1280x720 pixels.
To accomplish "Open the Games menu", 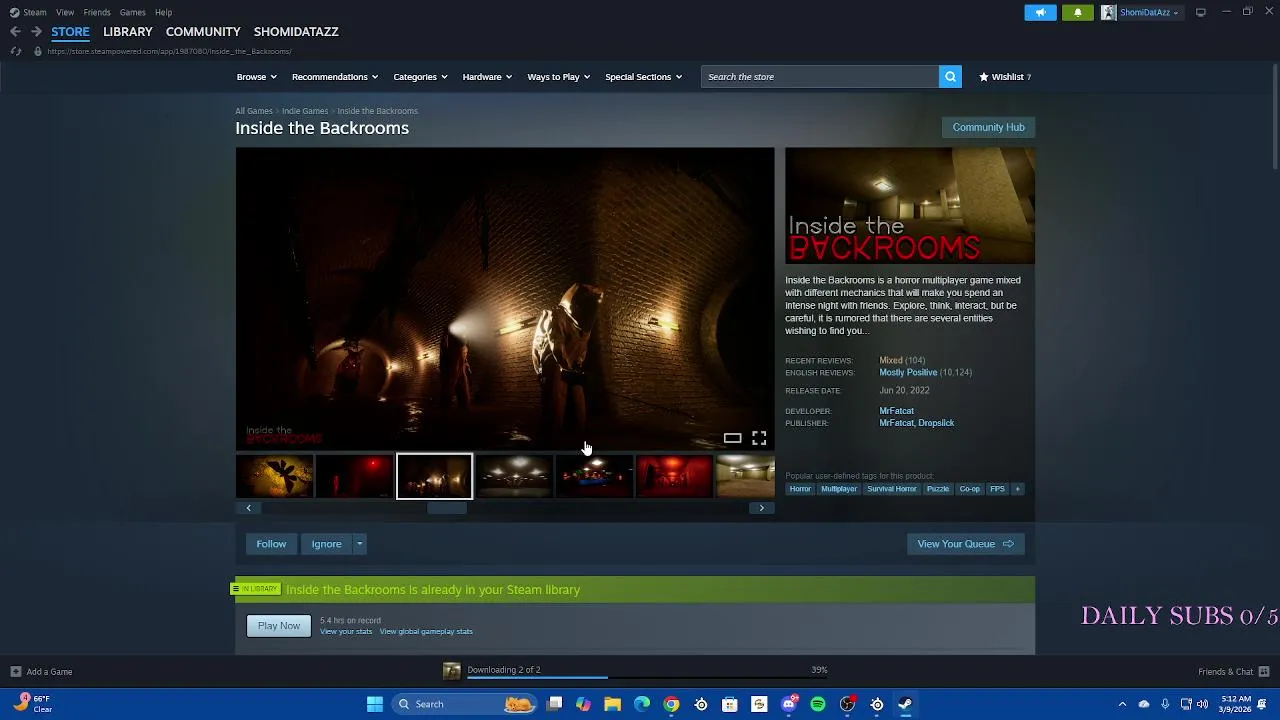I will (132, 12).
